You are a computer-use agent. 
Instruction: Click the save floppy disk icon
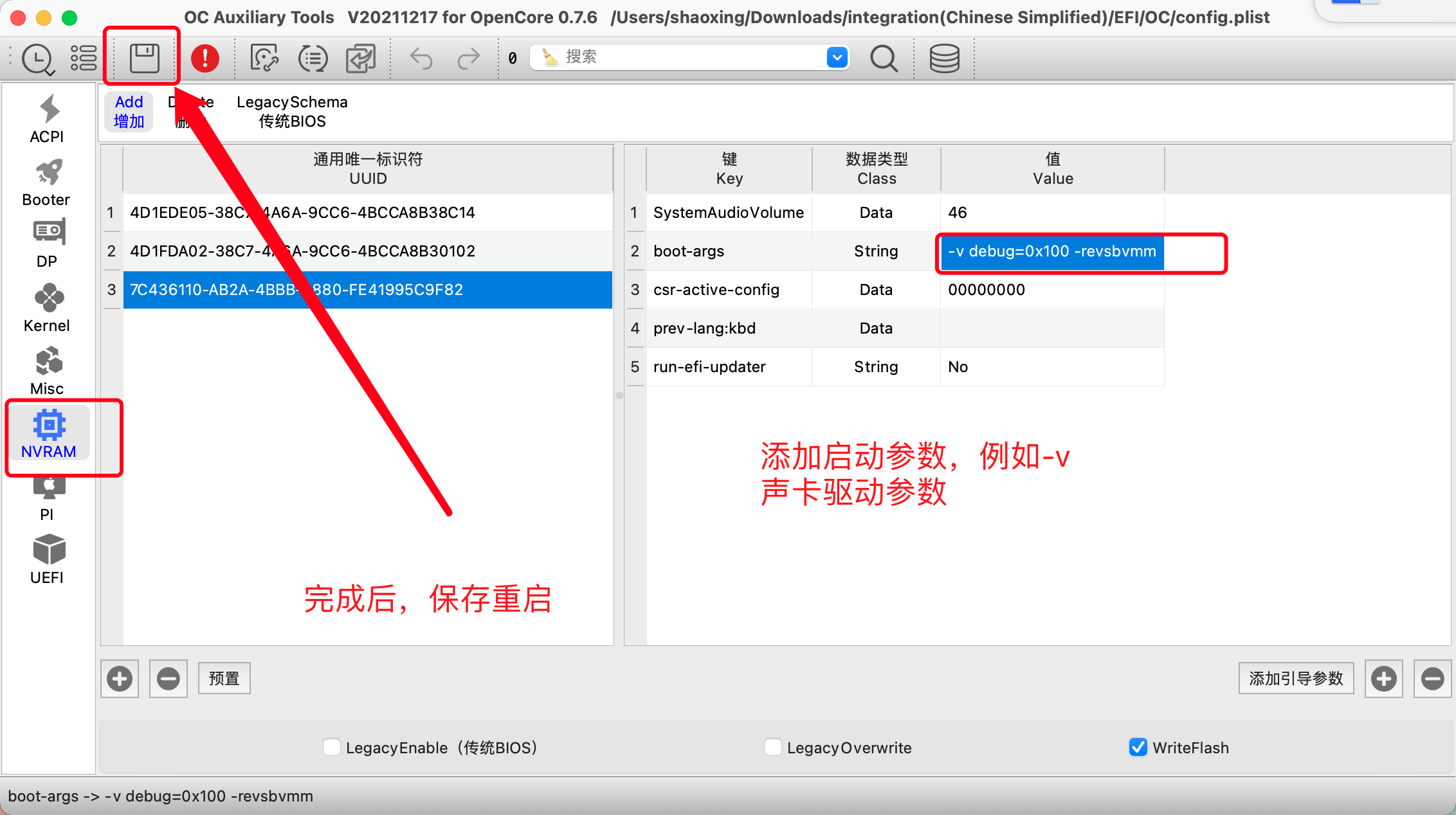point(144,58)
